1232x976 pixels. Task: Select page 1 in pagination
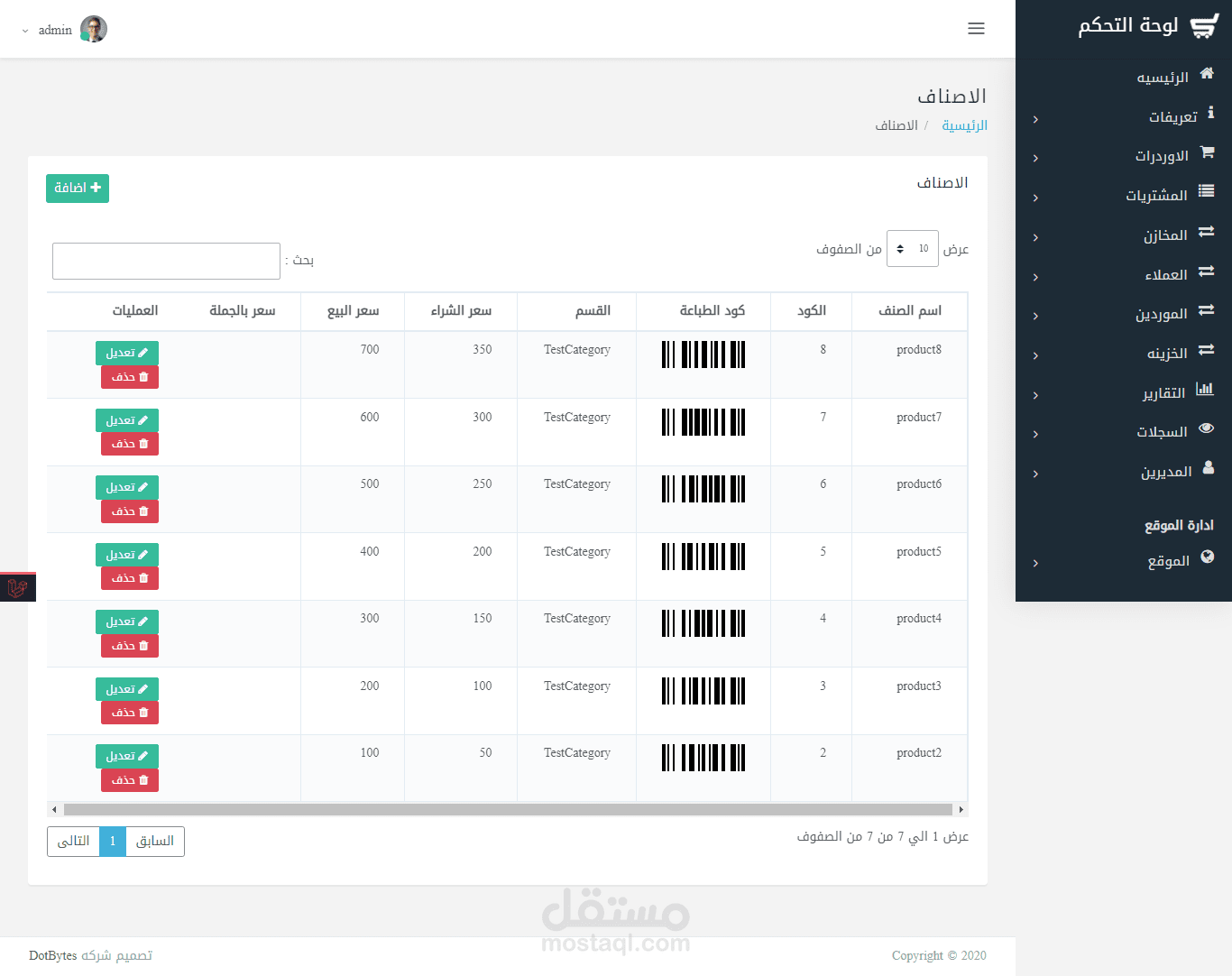113,842
